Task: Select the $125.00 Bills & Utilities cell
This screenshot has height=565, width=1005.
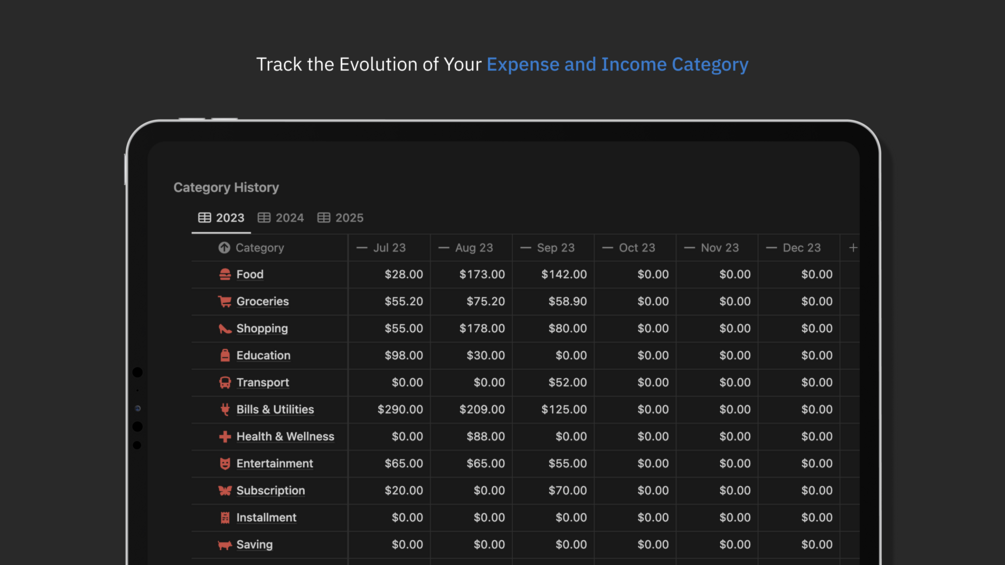Action: (553, 409)
